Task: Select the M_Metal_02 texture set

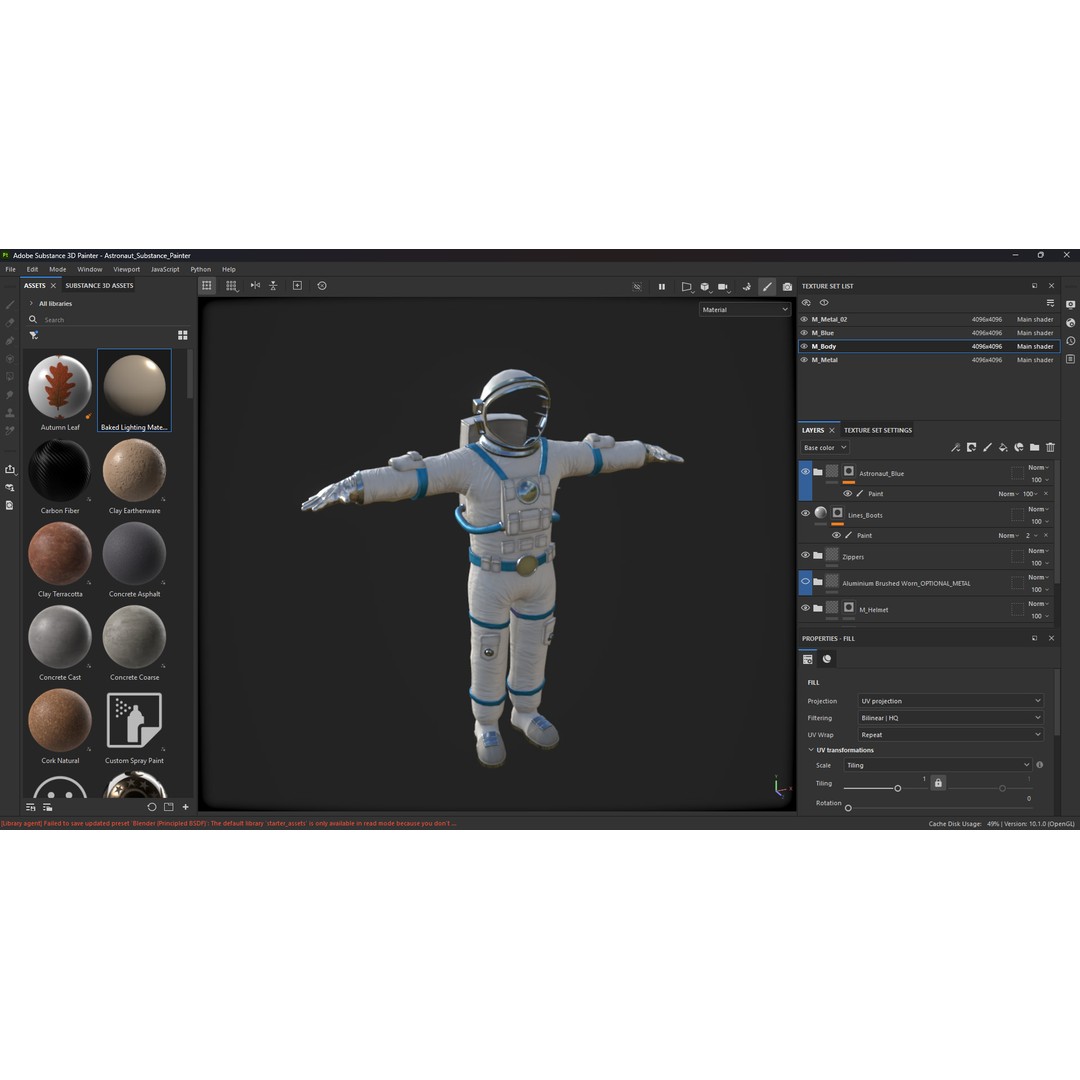Action: tap(831, 319)
